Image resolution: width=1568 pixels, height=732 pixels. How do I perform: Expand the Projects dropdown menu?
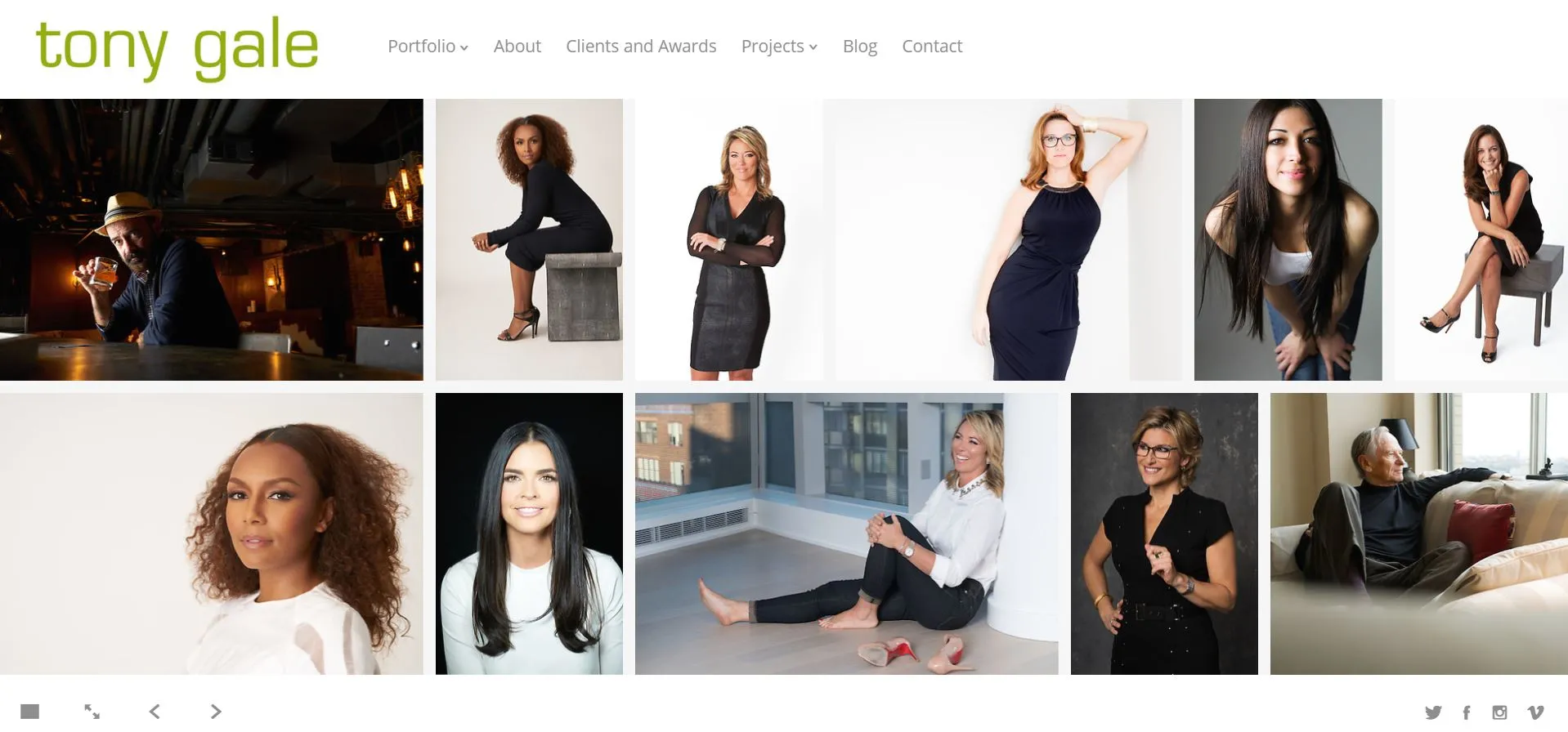[779, 47]
